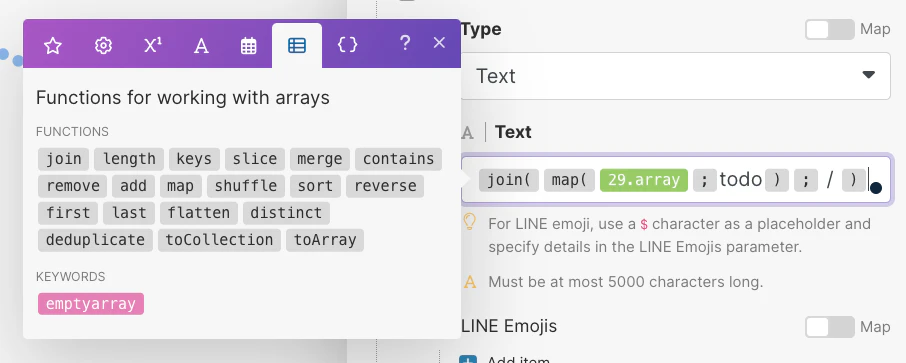The width and height of the screenshot is (906, 363).
Task: Insert the reverse function
Action: pos(385,186)
